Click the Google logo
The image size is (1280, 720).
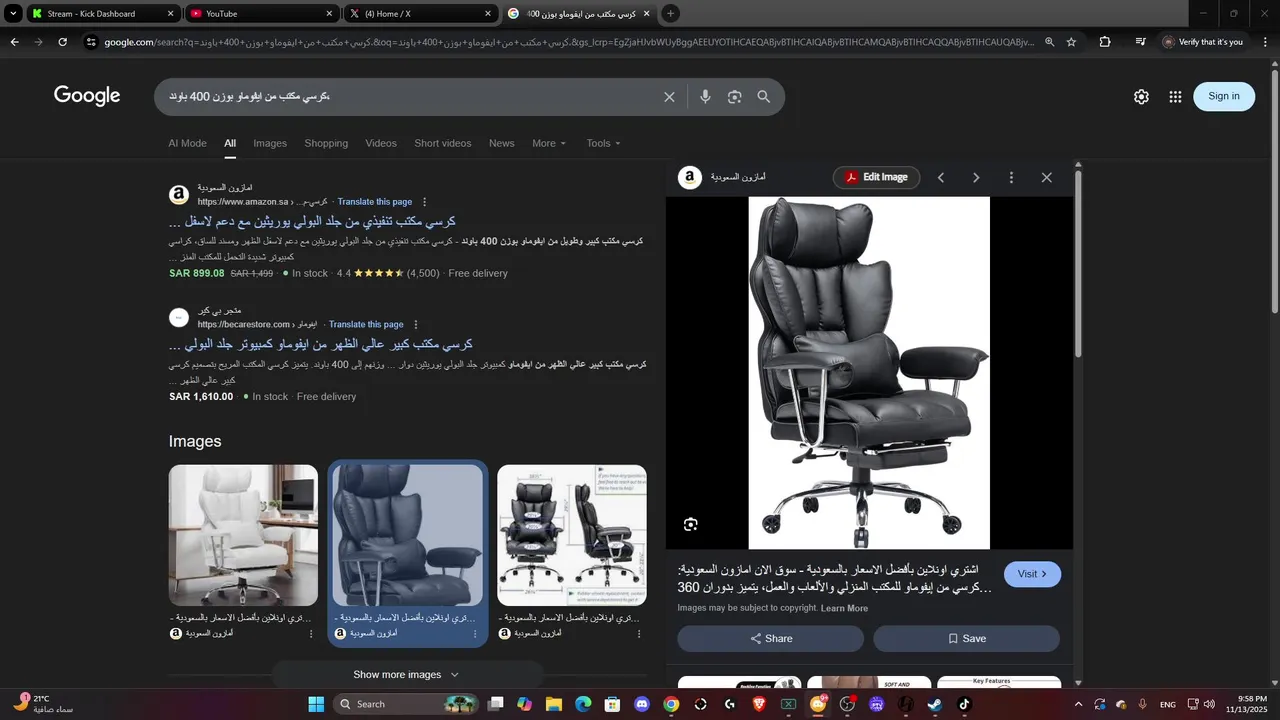pos(87,96)
